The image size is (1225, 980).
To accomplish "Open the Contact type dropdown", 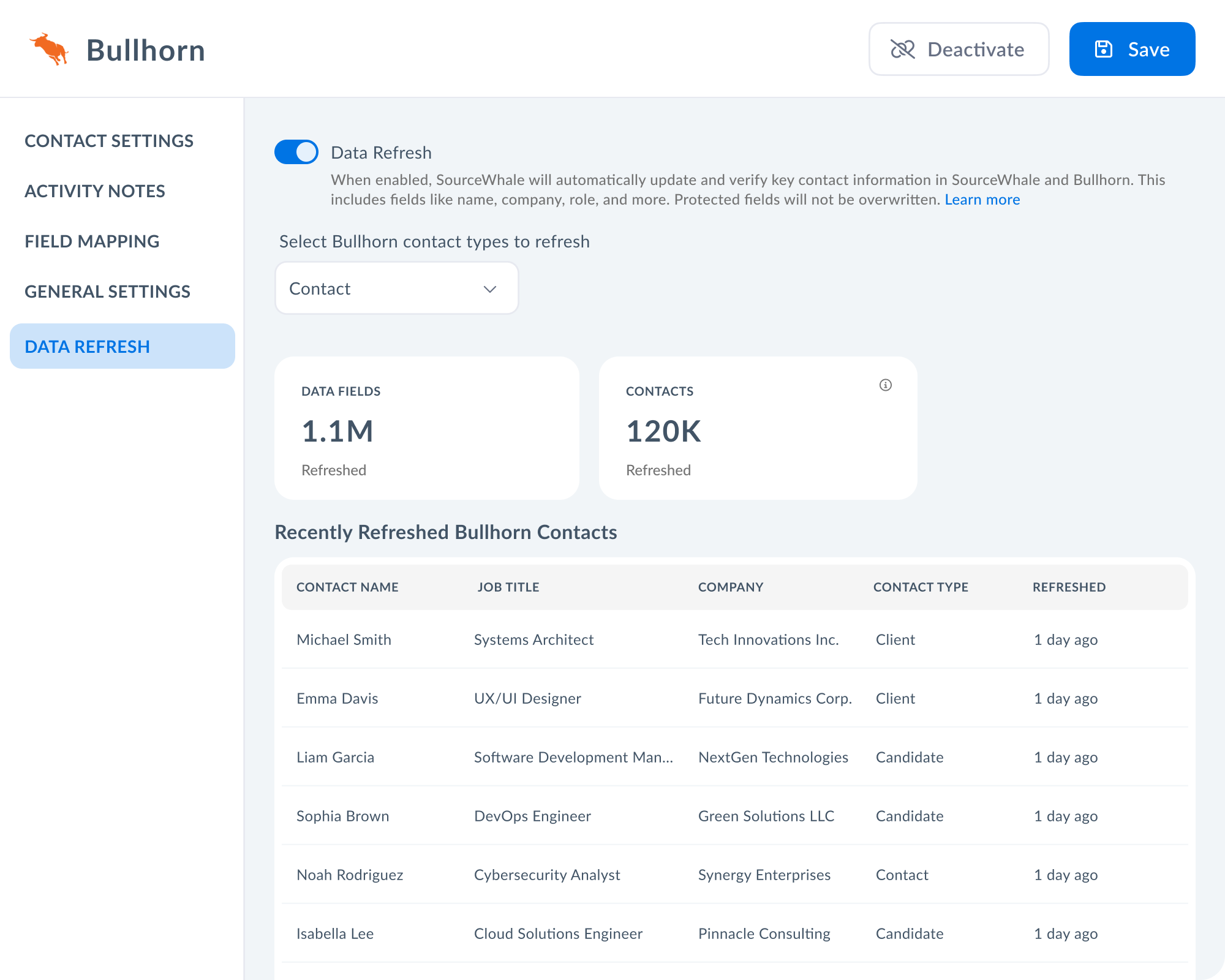I will pyautogui.click(x=396, y=288).
